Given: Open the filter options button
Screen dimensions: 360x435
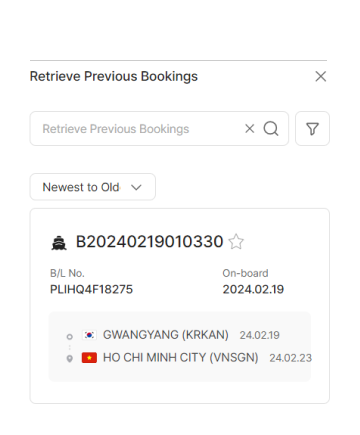Looking at the screenshot, I should coord(312,128).
